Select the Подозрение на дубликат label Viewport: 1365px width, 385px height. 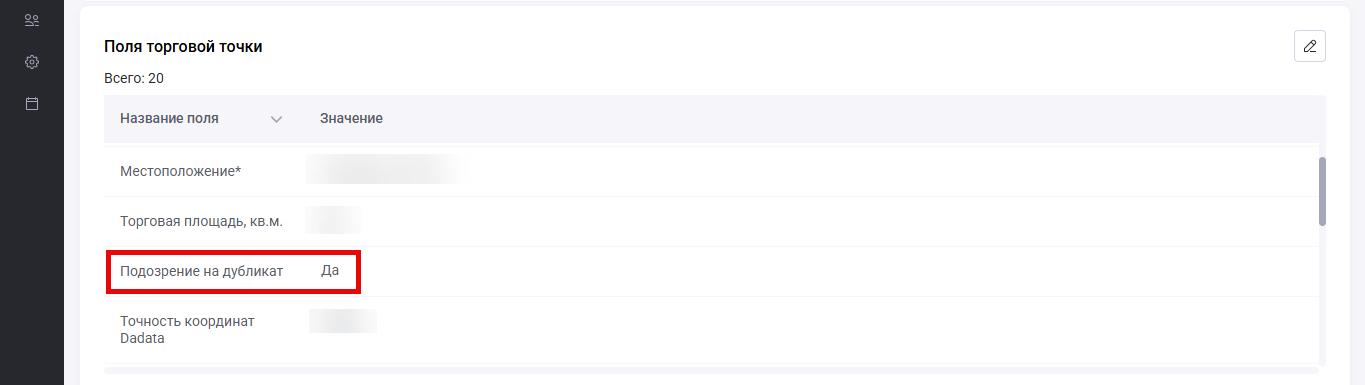pos(201,271)
